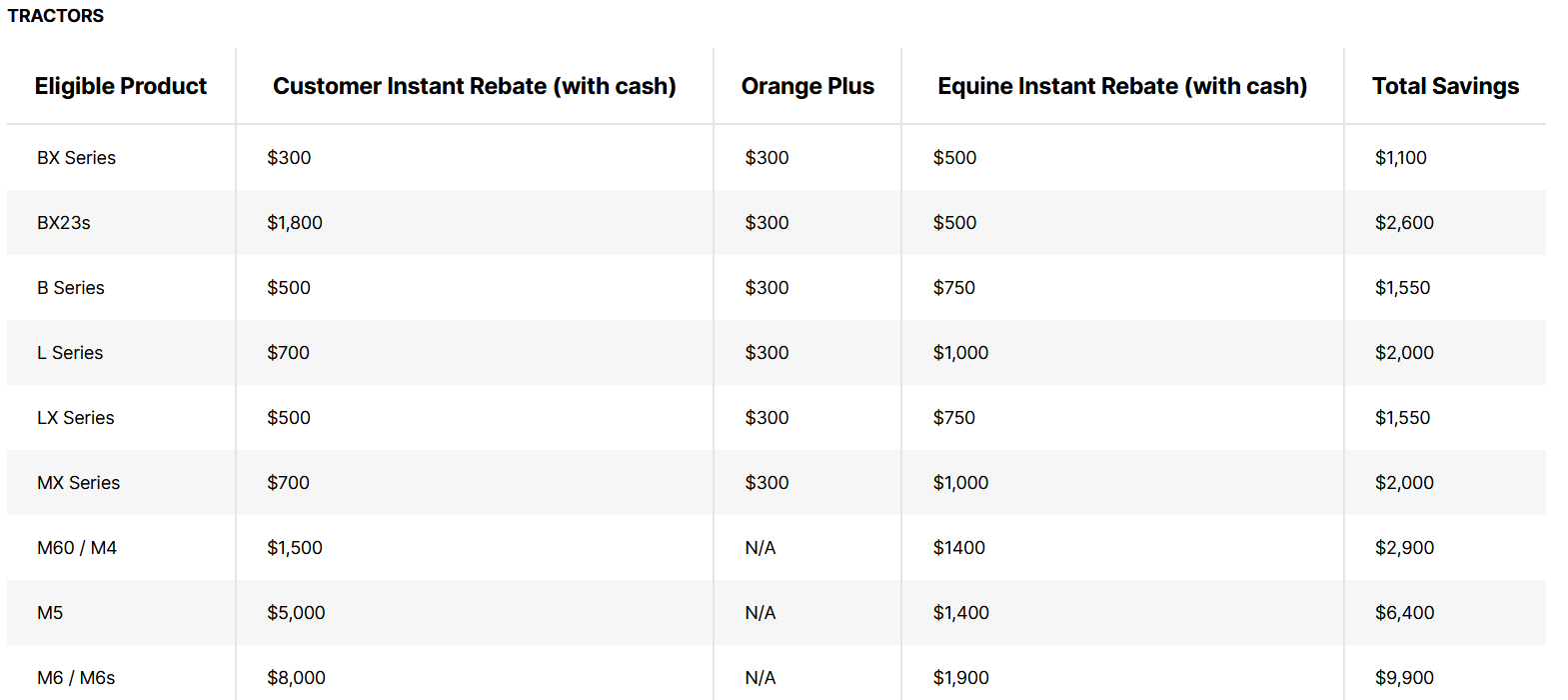1568x700 pixels.
Task: Select the LX Series product name
Action: [76, 418]
